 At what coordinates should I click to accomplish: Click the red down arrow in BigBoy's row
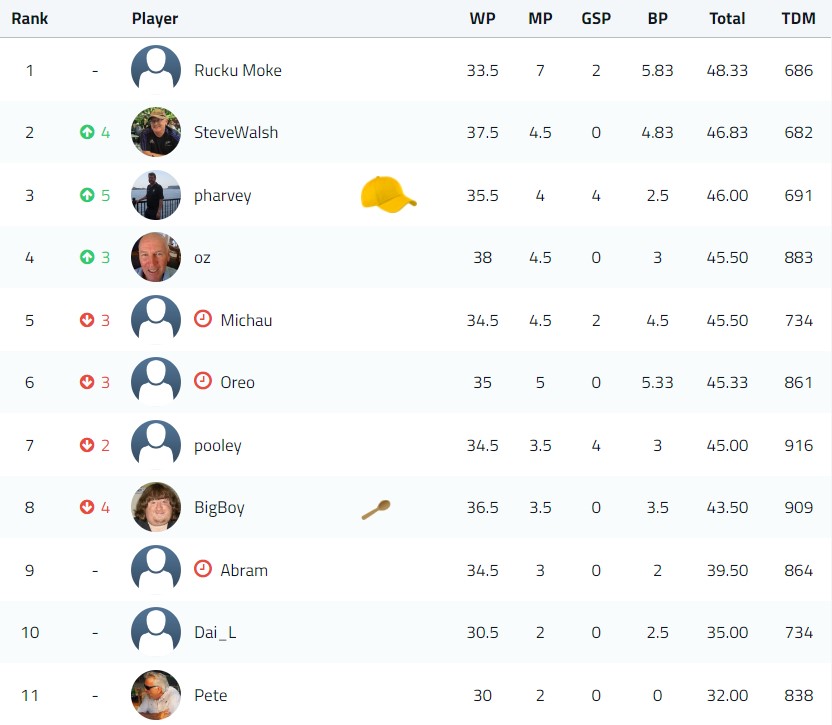pyautogui.click(x=87, y=507)
